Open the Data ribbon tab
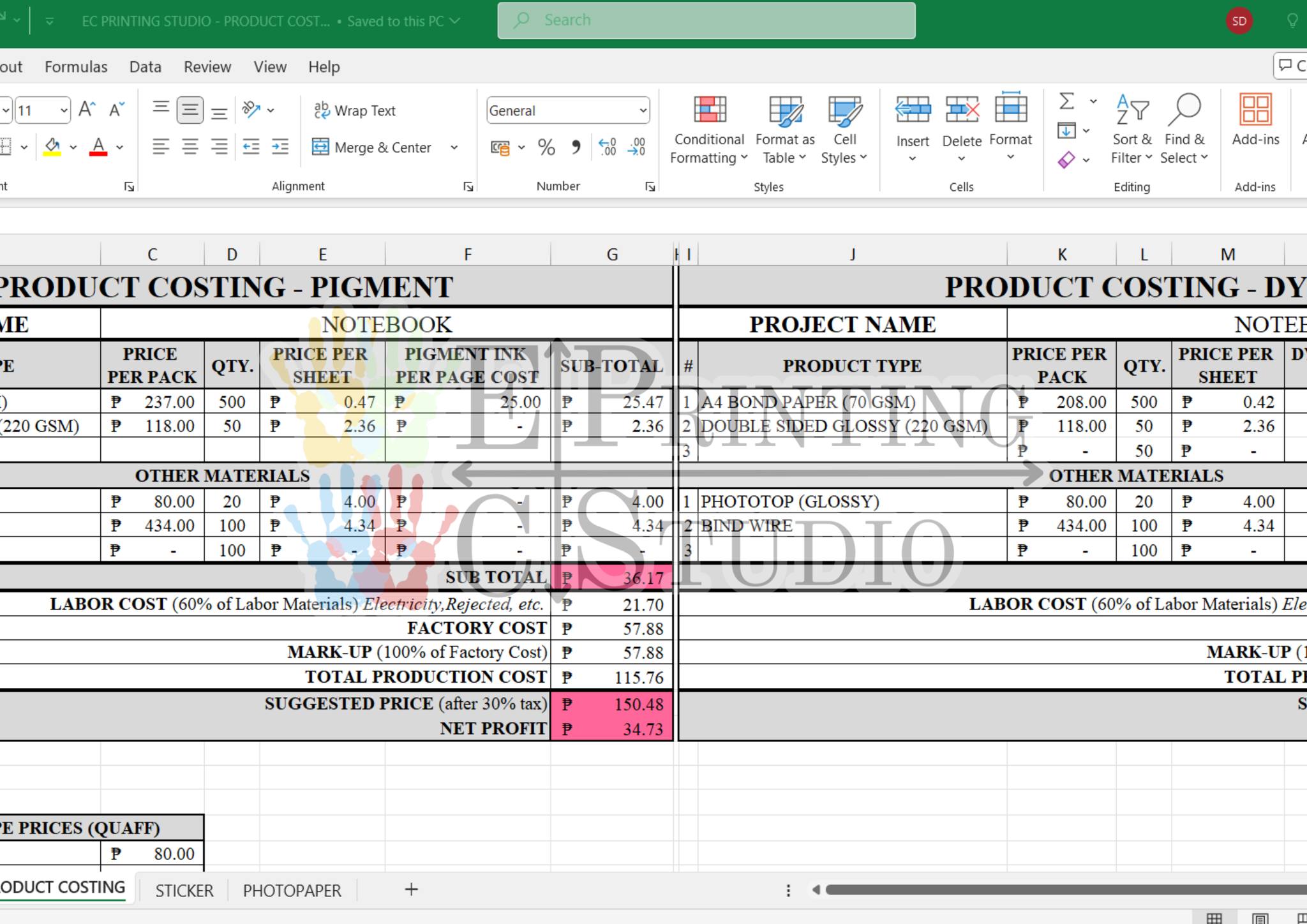 [x=145, y=67]
